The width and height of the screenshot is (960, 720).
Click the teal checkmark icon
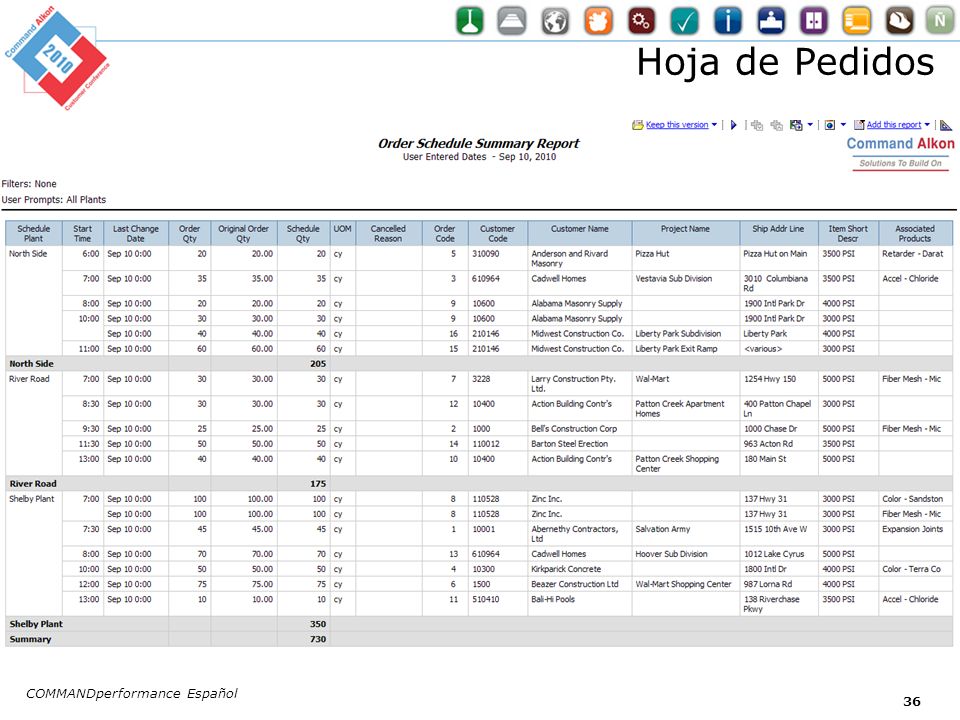684,21
